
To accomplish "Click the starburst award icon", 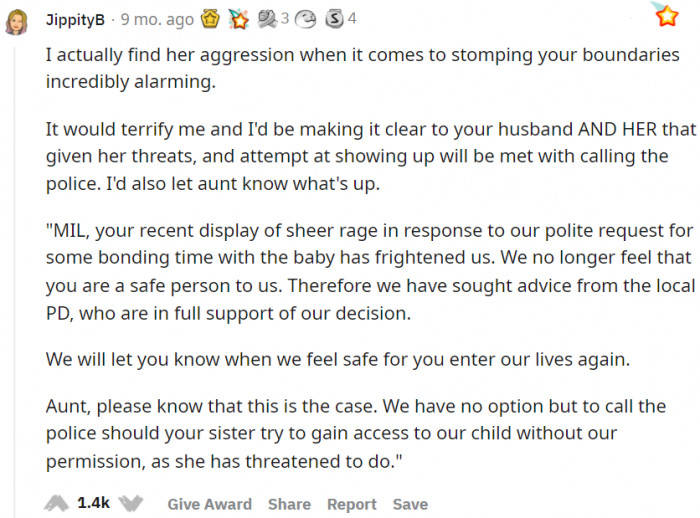I will (238, 18).
